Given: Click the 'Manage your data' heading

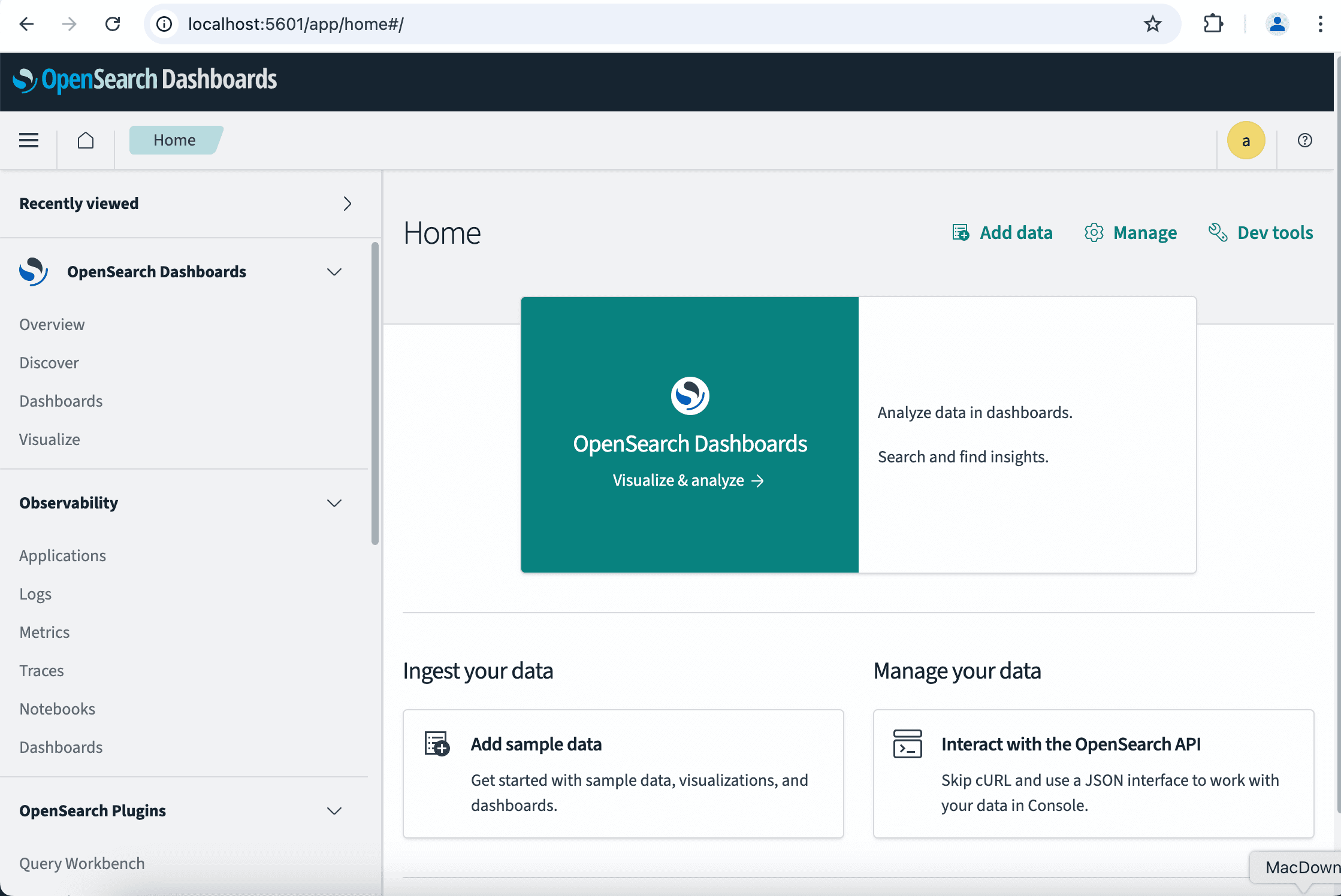Looking at the screenshot, I should [x=957, y=671].
